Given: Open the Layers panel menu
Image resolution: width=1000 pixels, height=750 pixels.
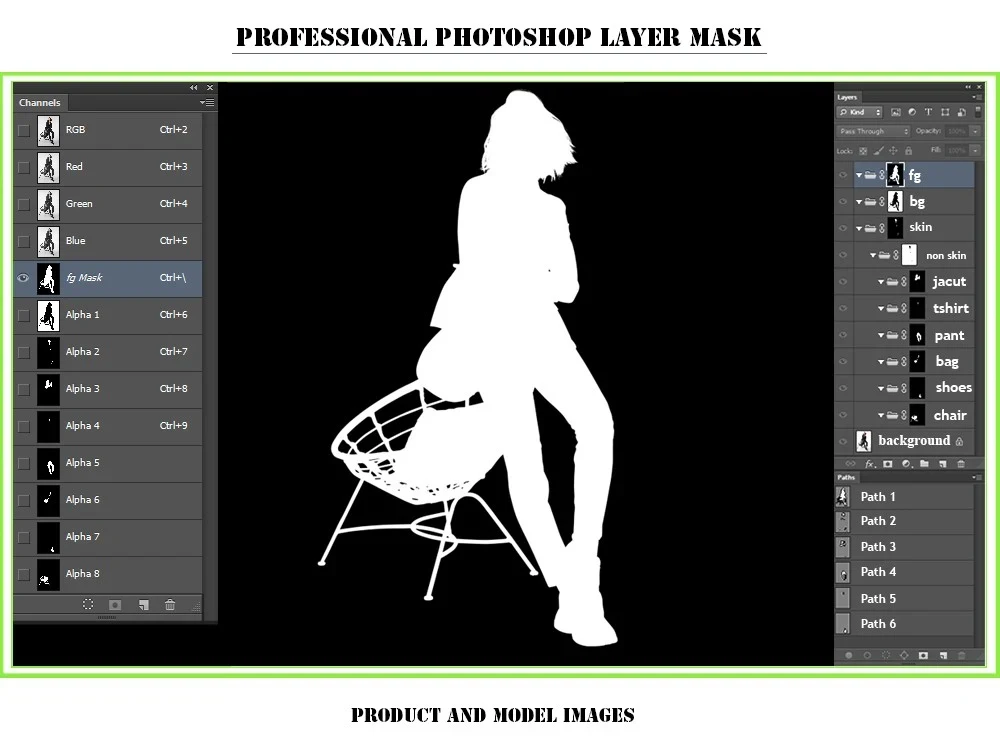Looking at the screenshot, I should (x=977, y=97).
